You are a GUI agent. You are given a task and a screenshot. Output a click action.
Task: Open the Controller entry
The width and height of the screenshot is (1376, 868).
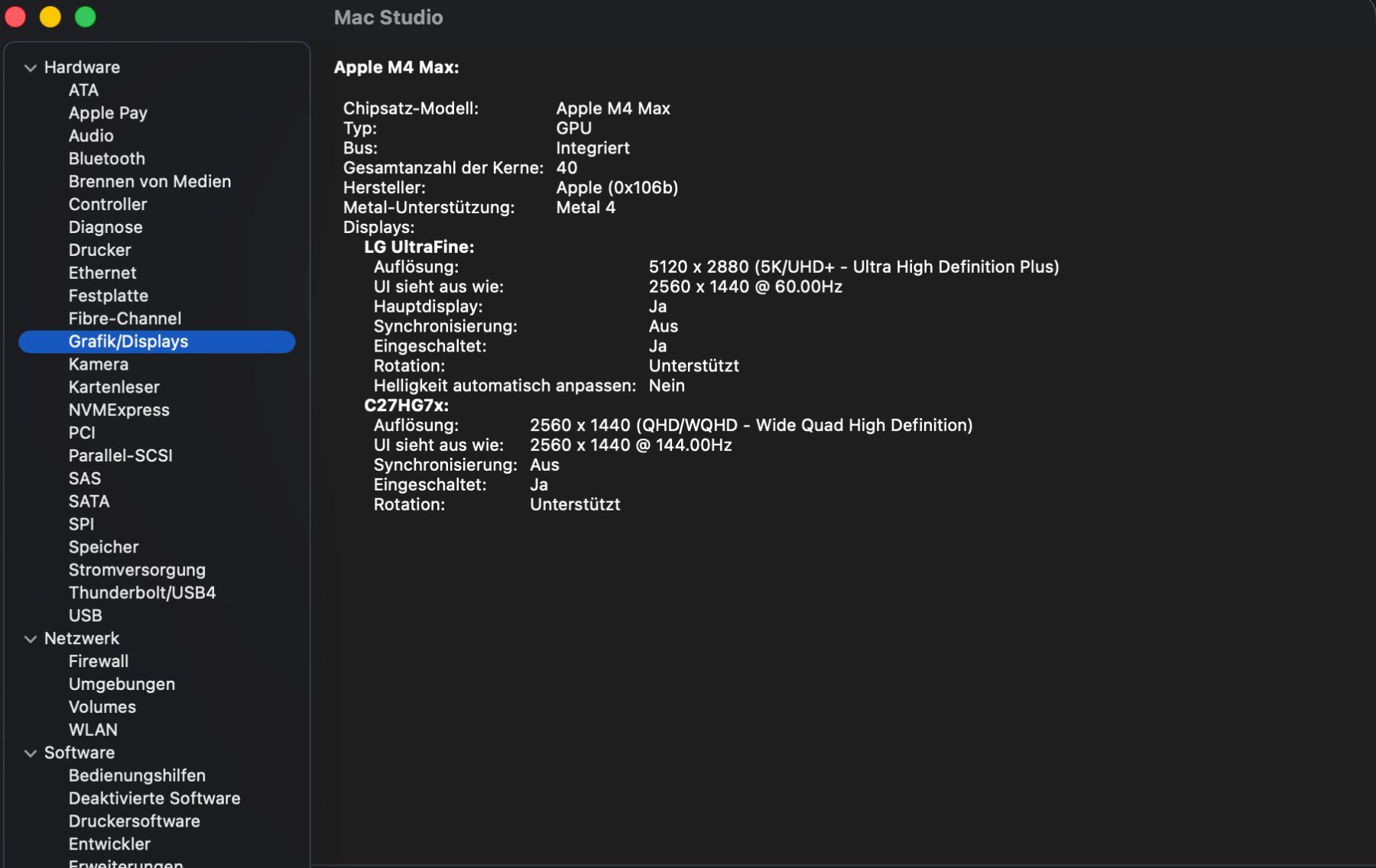[108, 205]
